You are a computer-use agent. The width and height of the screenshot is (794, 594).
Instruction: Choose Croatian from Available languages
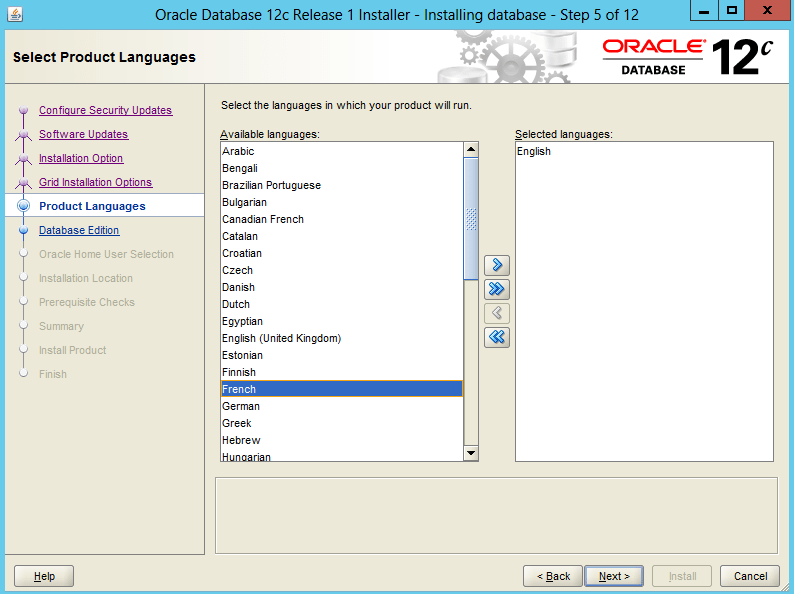point(342,253)
